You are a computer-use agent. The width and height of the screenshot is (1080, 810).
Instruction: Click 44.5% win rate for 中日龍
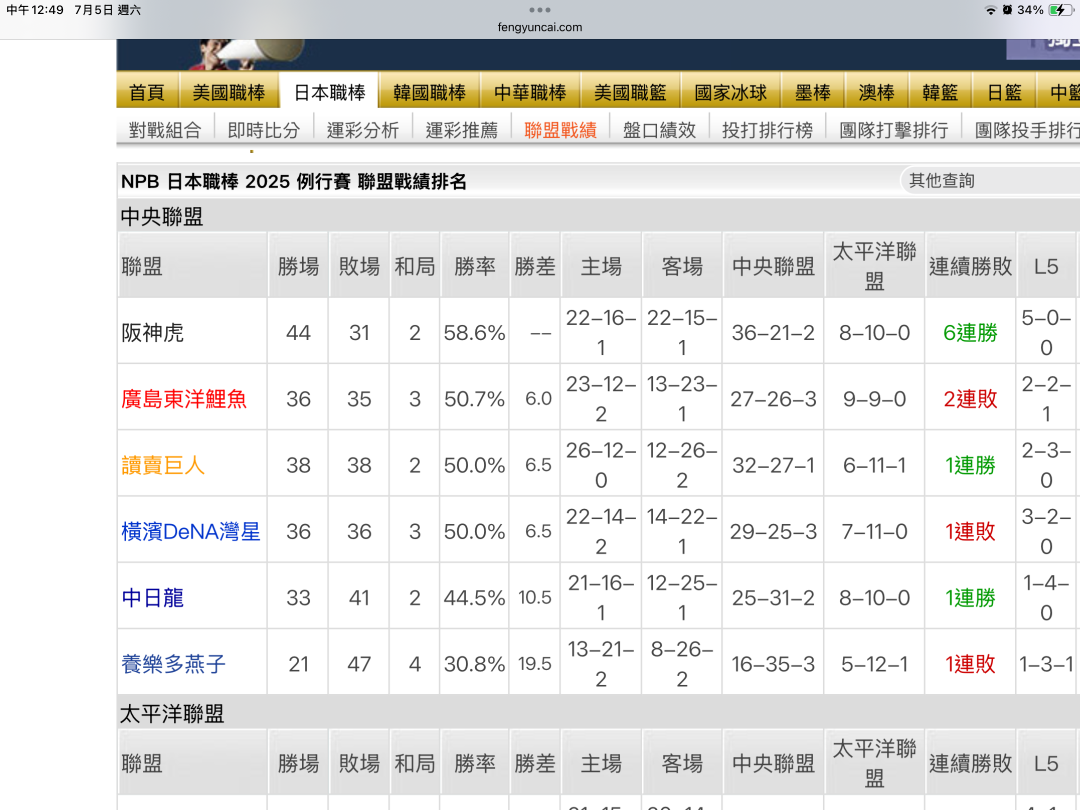pos(475,598)
